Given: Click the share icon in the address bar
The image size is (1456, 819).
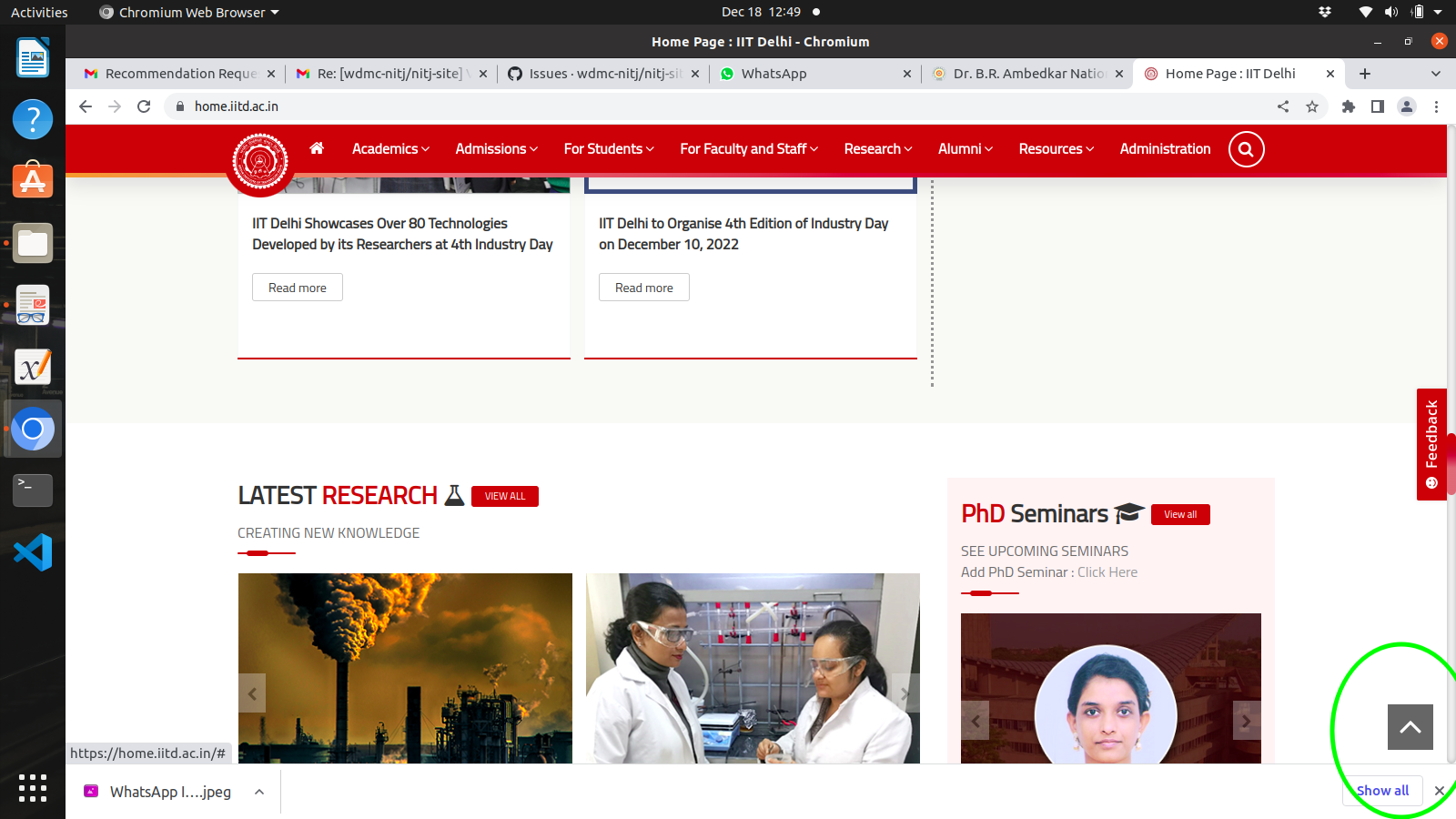Looking at the screenshot, I should pyautogui.click(x=1283, y=106).
